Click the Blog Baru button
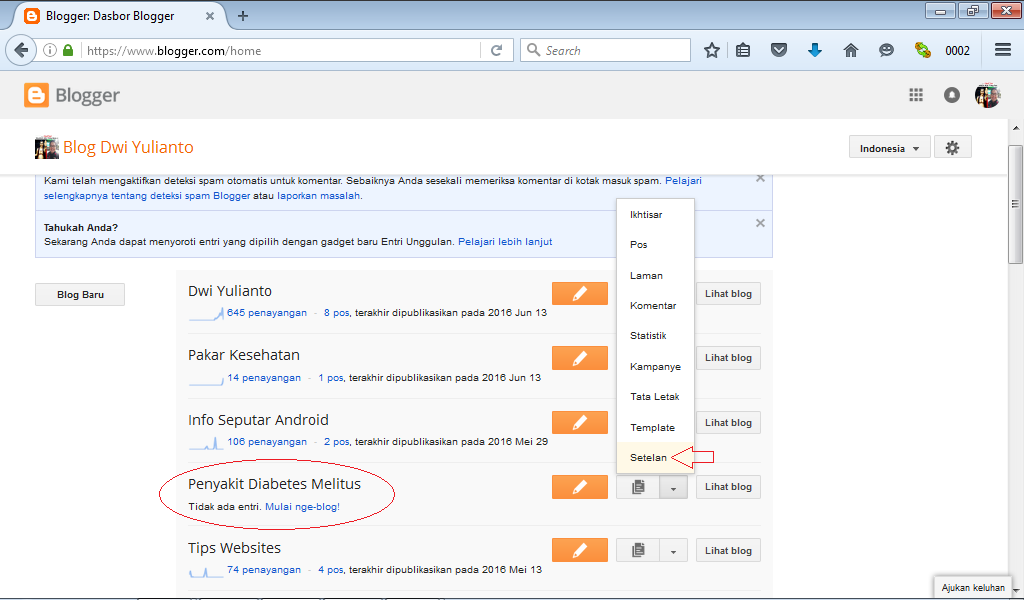The width and height of the screenshot is (1024, 600). (80, 294)
